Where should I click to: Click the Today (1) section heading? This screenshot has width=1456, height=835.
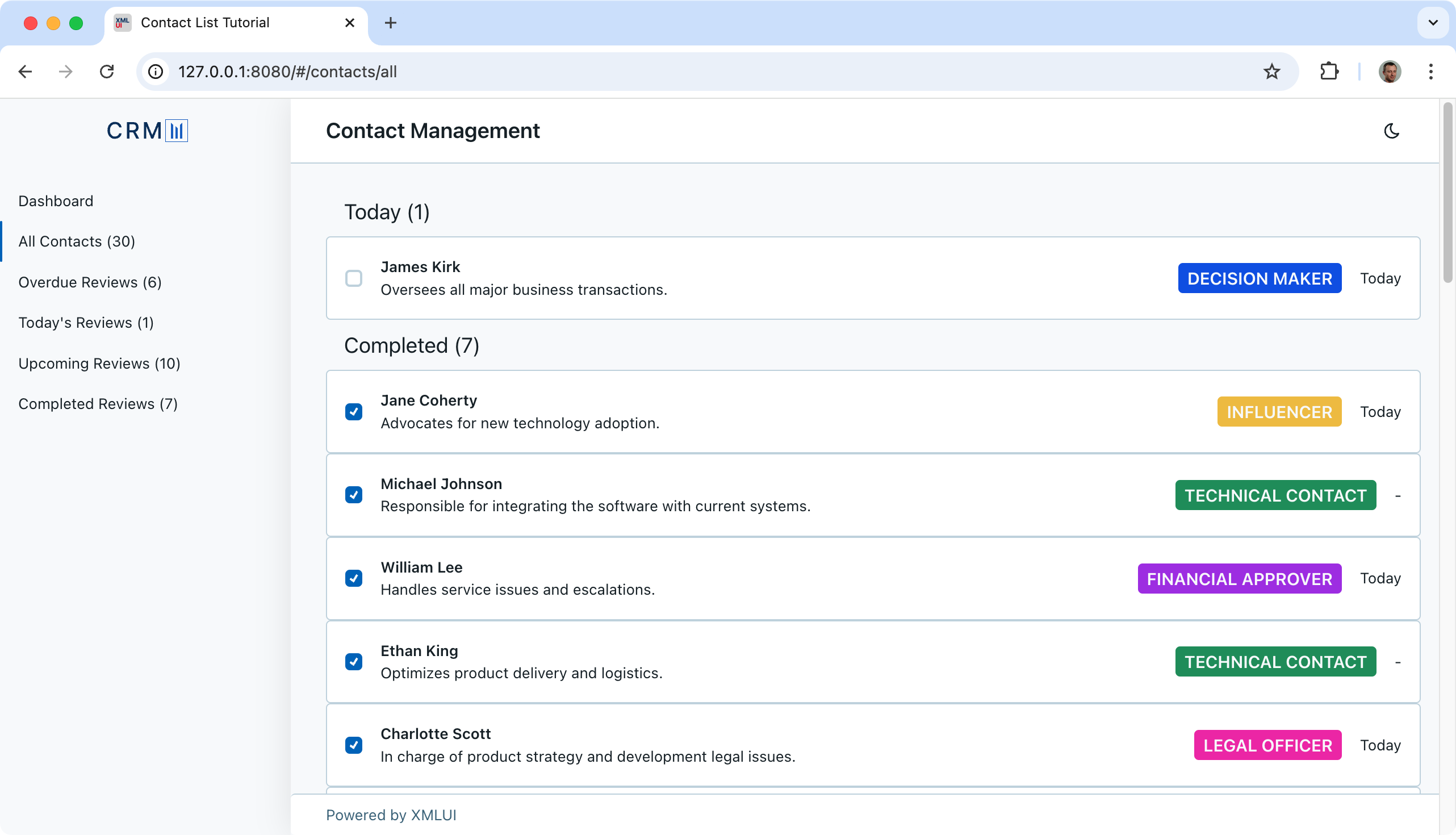click(x=387, y=212)
